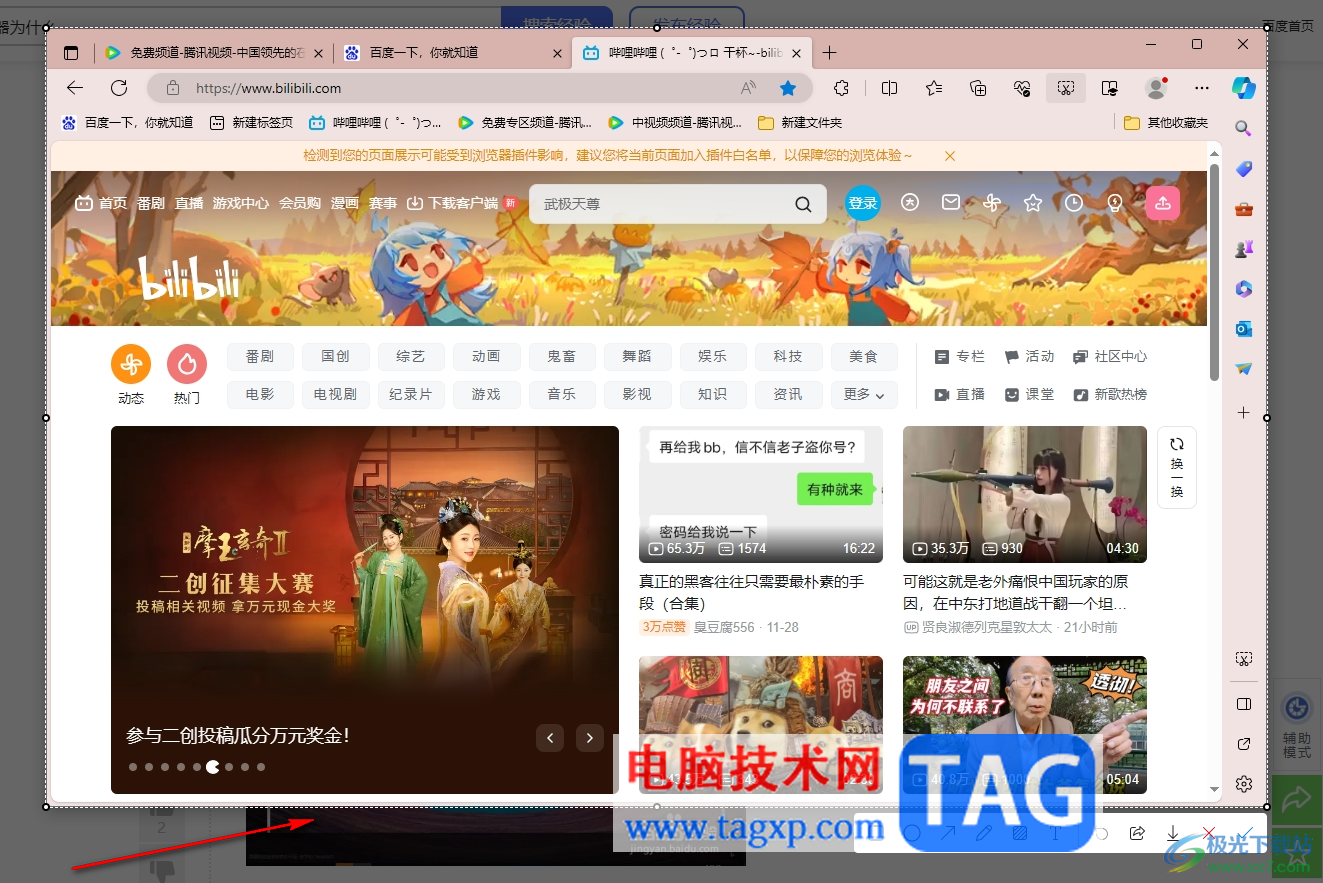
Task: Select the 纪录片 category
Action: 411,395
